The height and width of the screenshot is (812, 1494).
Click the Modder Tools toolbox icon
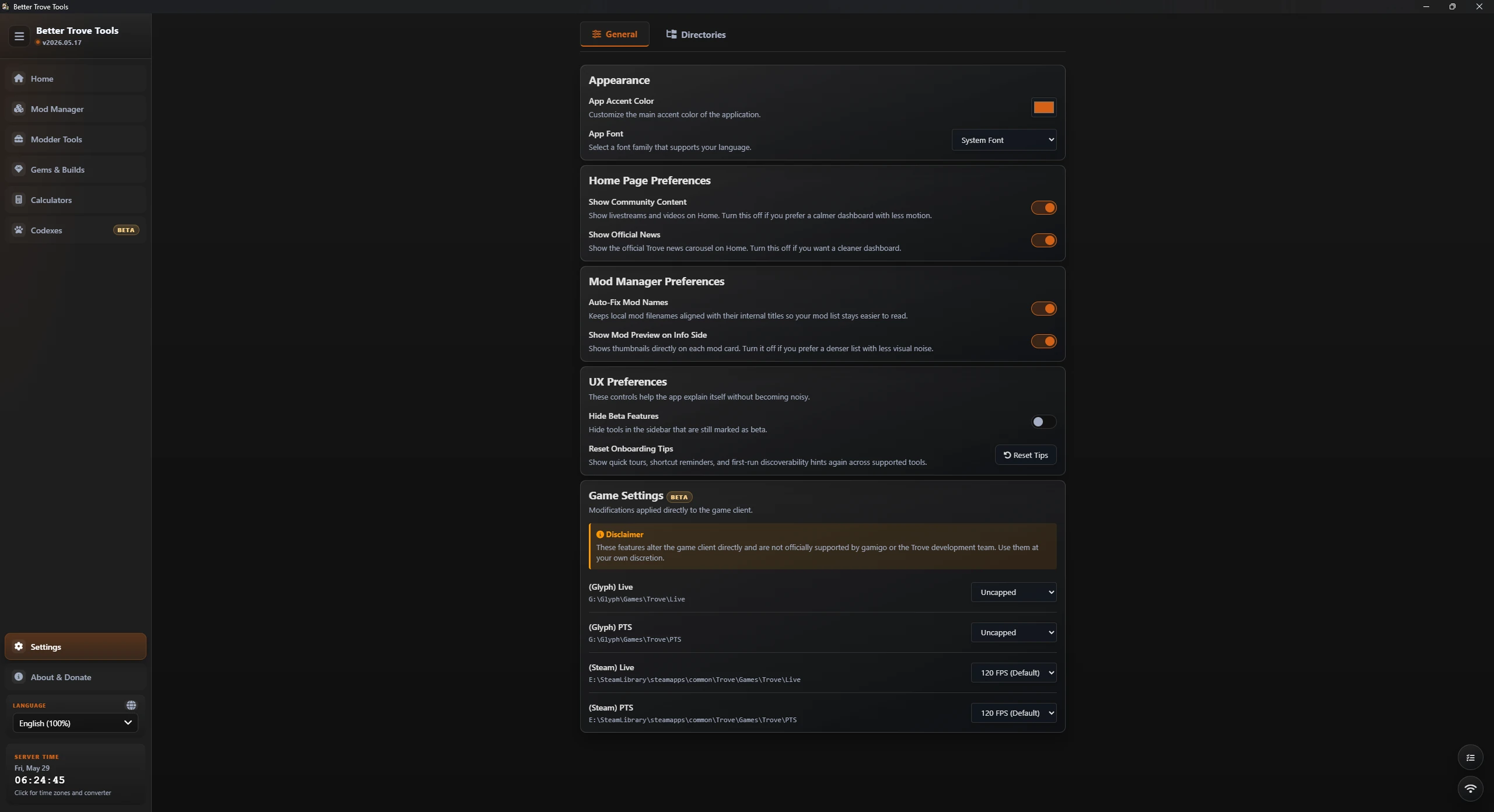[x=19, y=139]
